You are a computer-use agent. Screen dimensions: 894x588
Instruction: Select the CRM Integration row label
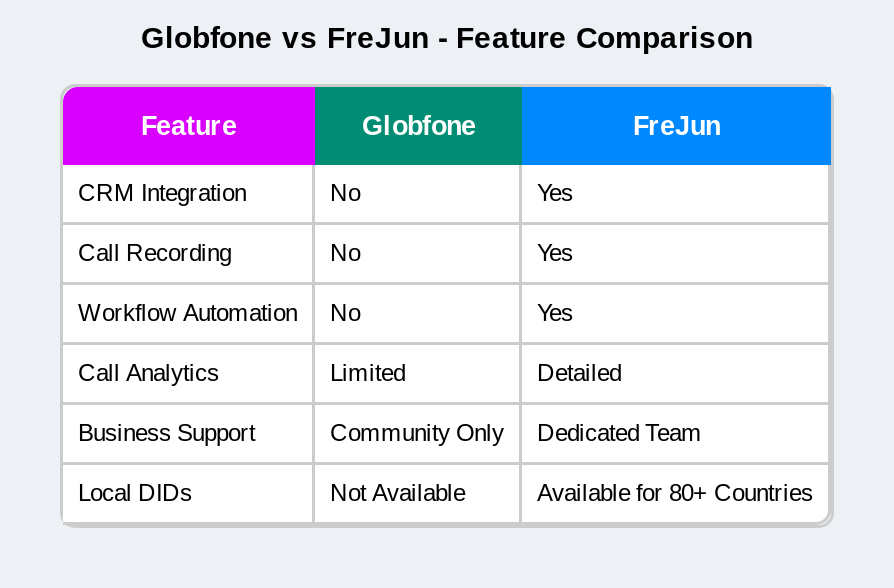coord(162,193)
